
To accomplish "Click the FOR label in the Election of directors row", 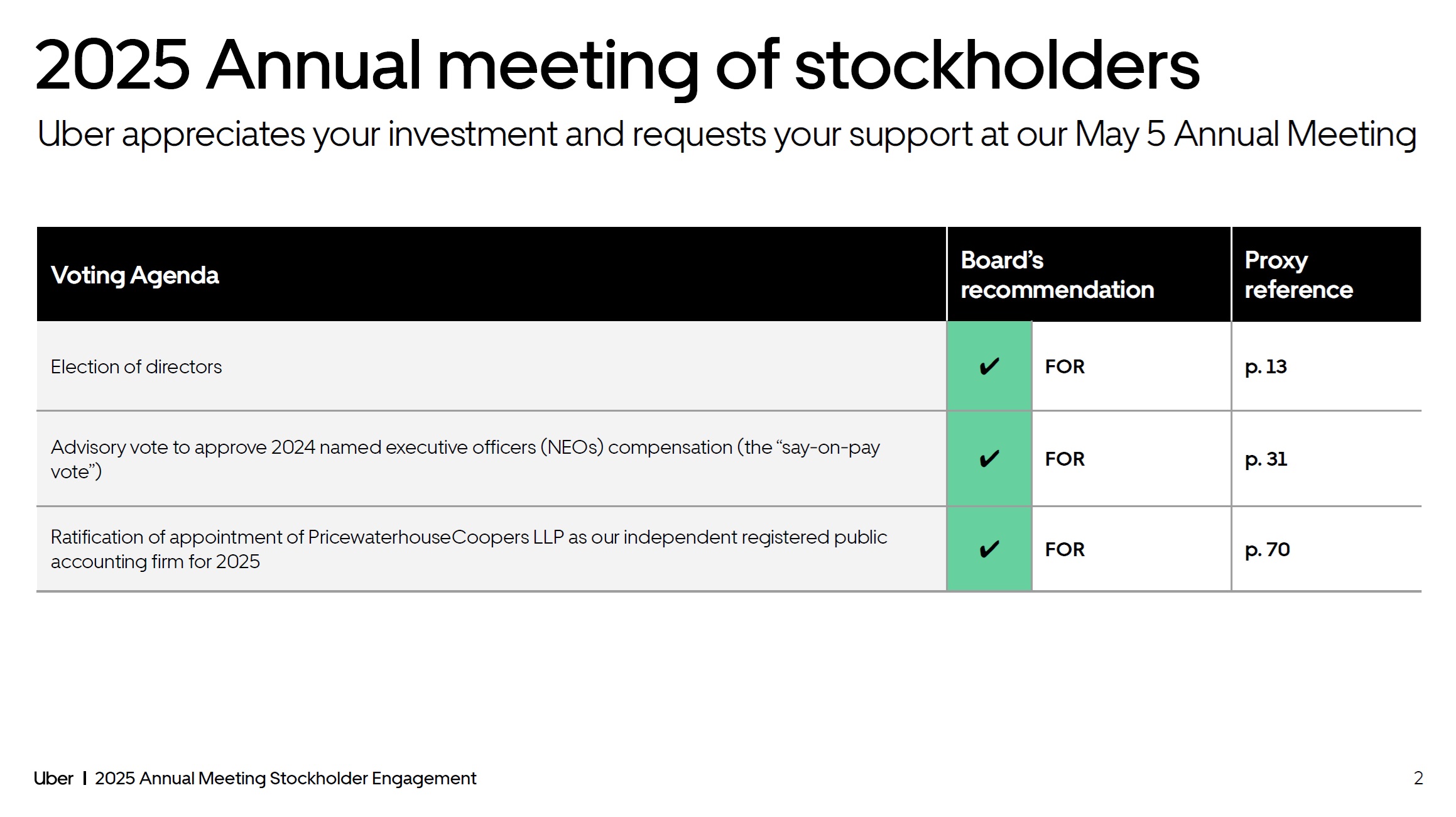I will coord(1065,366).
